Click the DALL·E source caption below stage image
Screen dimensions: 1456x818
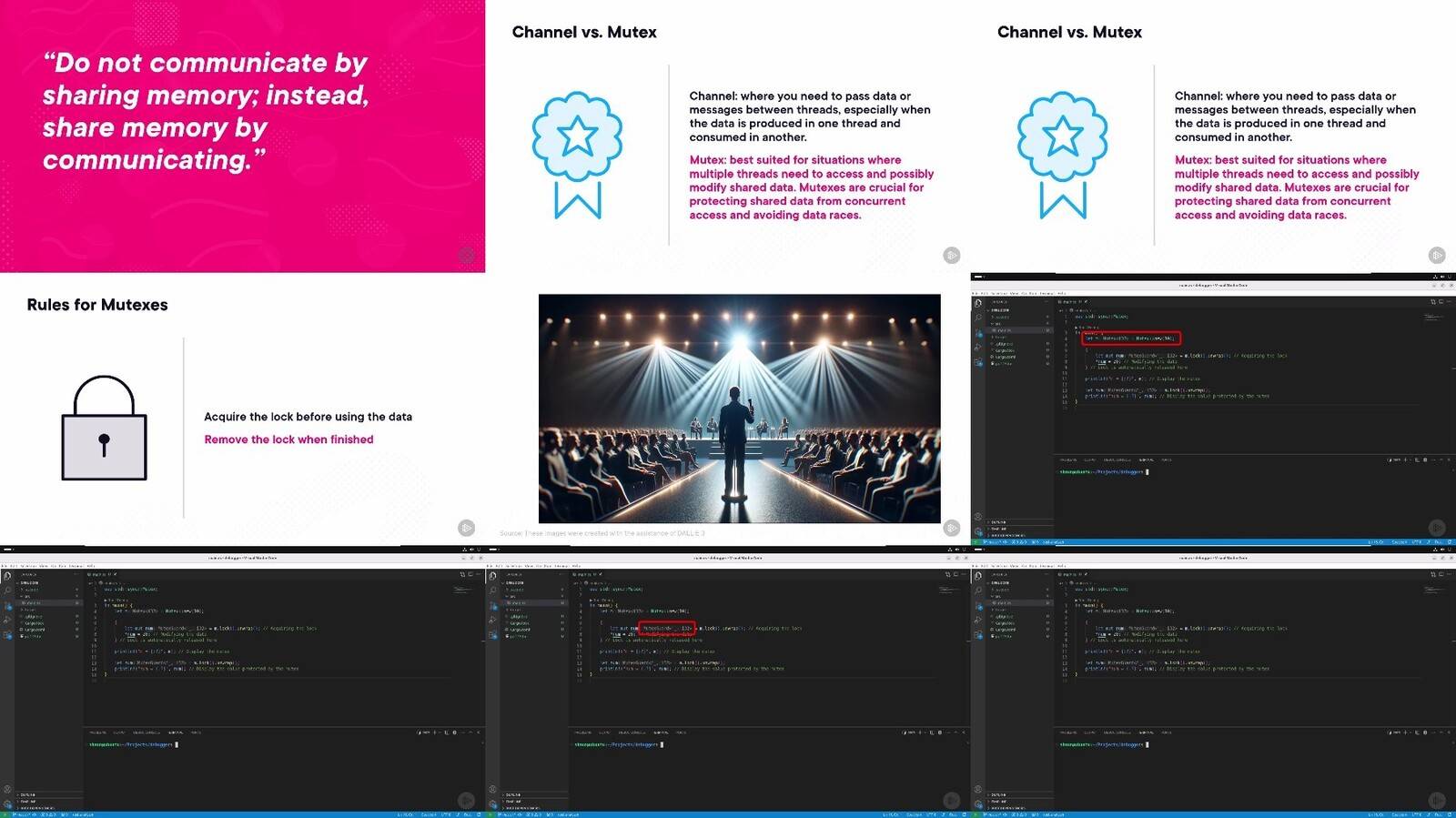point(602,533)
